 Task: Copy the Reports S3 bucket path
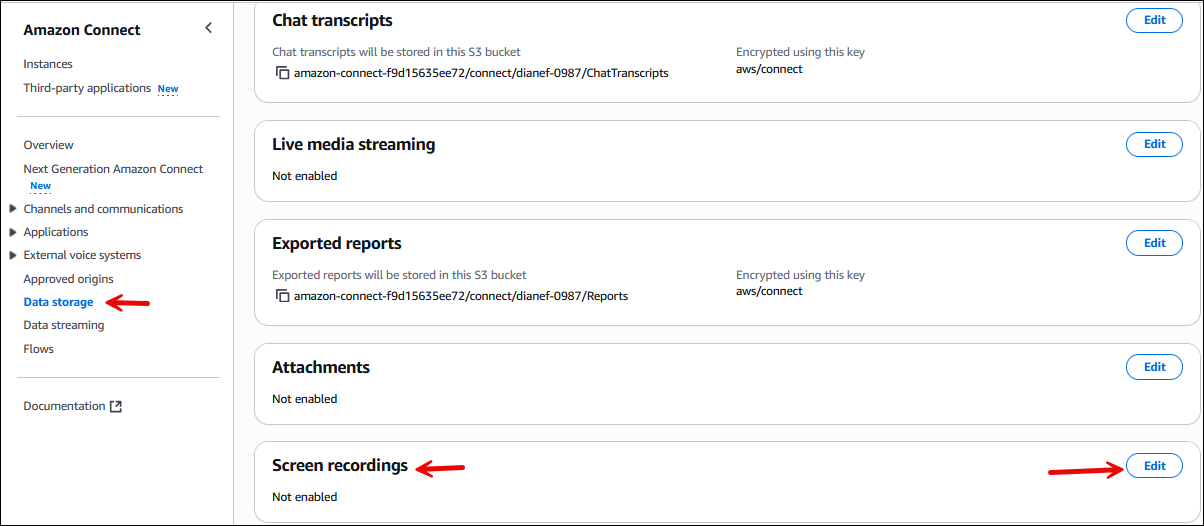point(282,296)
